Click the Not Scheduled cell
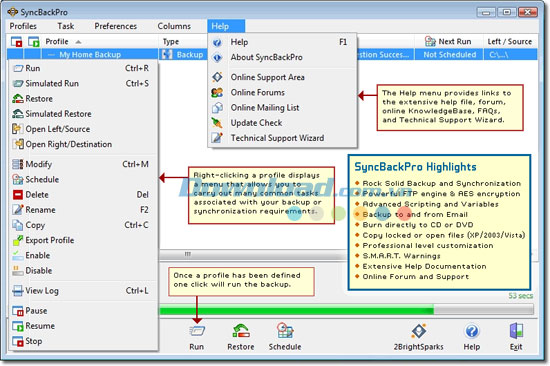This screenshot has width=550, height=366. pos(450,54)
